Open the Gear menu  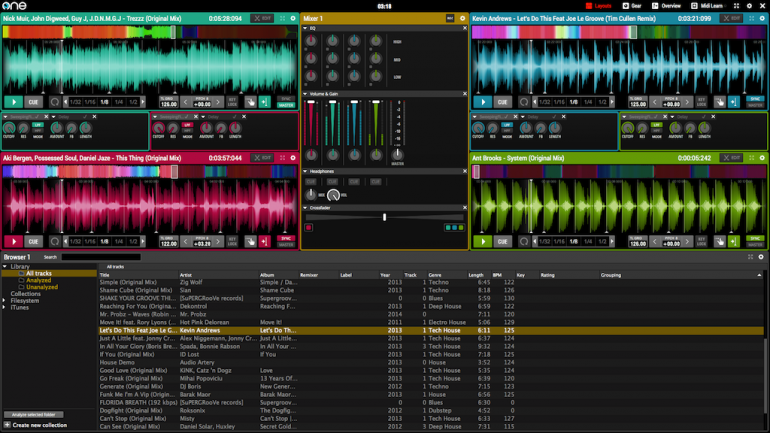[632, 6]
